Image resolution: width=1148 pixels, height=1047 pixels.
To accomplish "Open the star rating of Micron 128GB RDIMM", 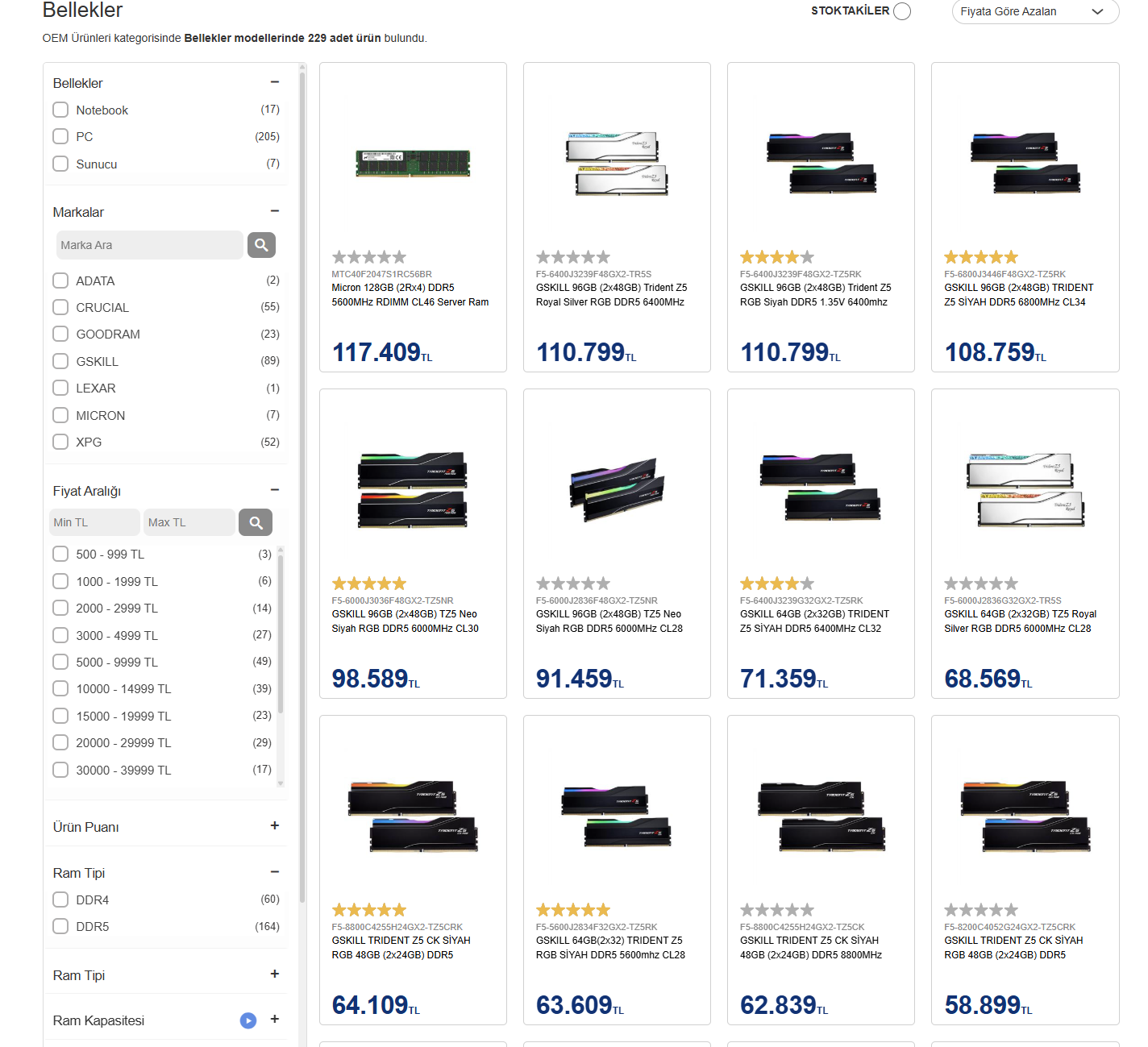I will [x=369, y=257].
